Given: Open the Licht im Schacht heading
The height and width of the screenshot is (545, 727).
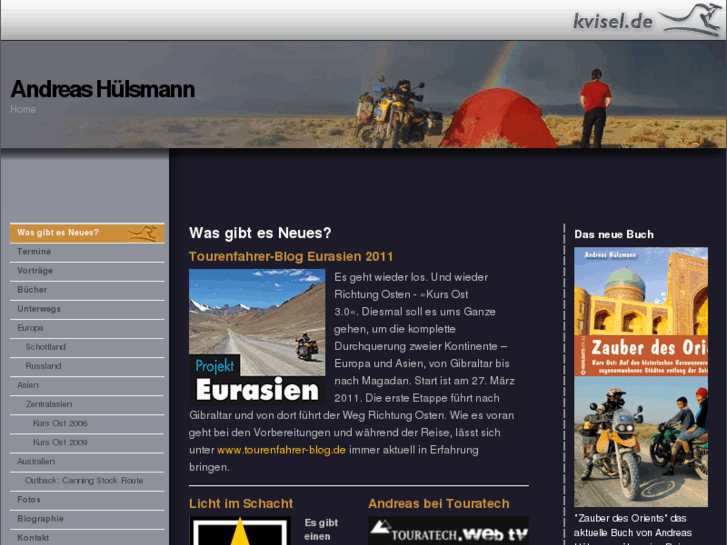Looking at the screenshot, I should point(241,504).
